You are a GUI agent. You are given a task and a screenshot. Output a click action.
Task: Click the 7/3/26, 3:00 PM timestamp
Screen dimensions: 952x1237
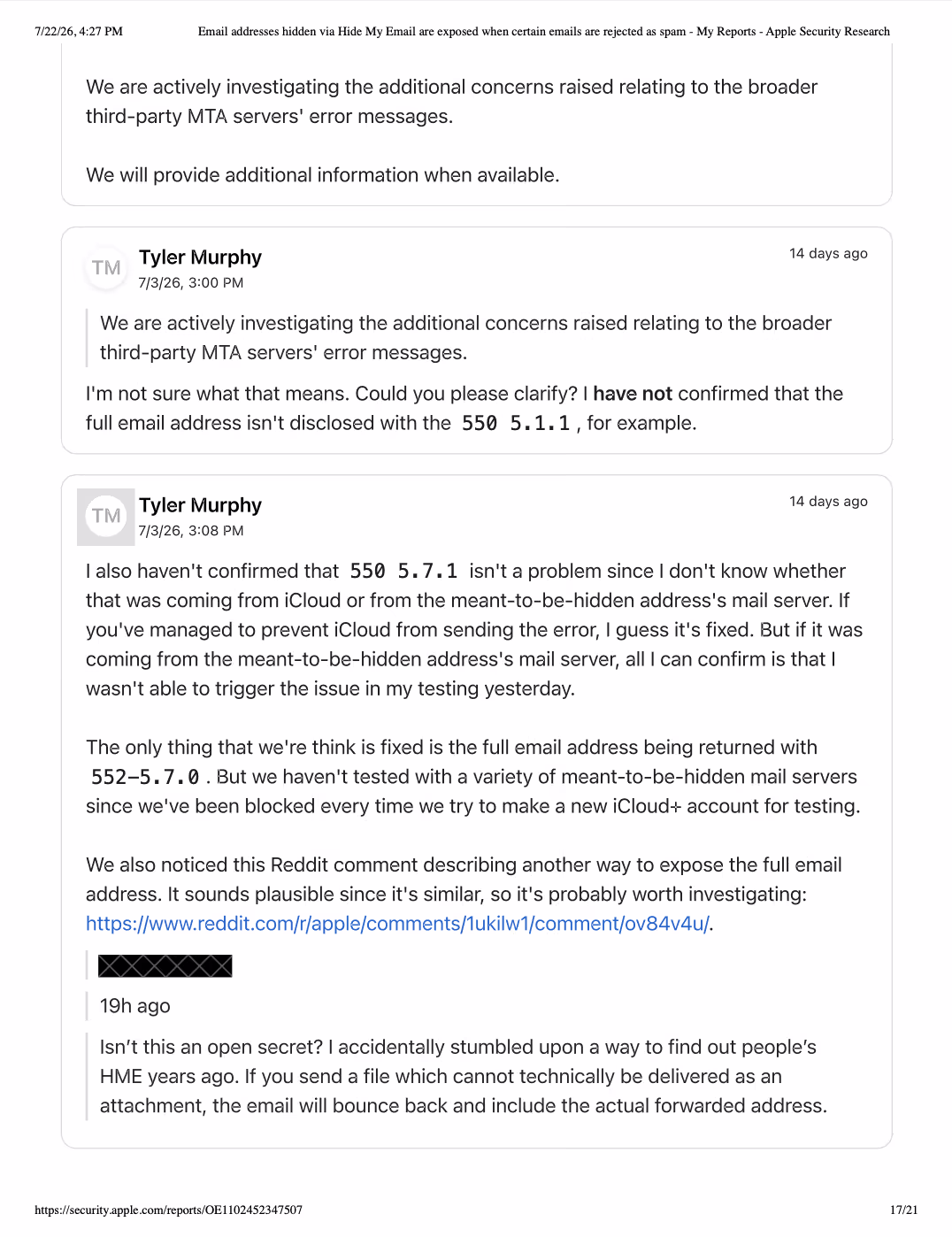click(x=191, y=283)
